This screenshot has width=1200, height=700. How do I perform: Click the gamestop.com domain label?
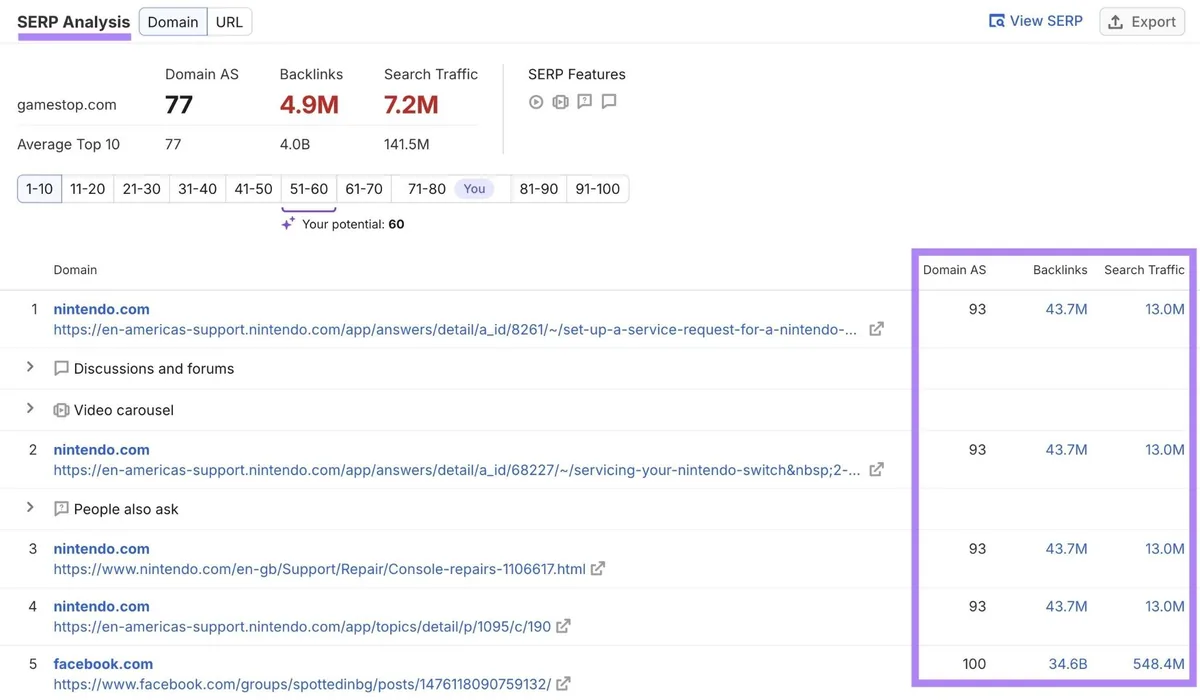pyautogui.click(x=67, y=105)
